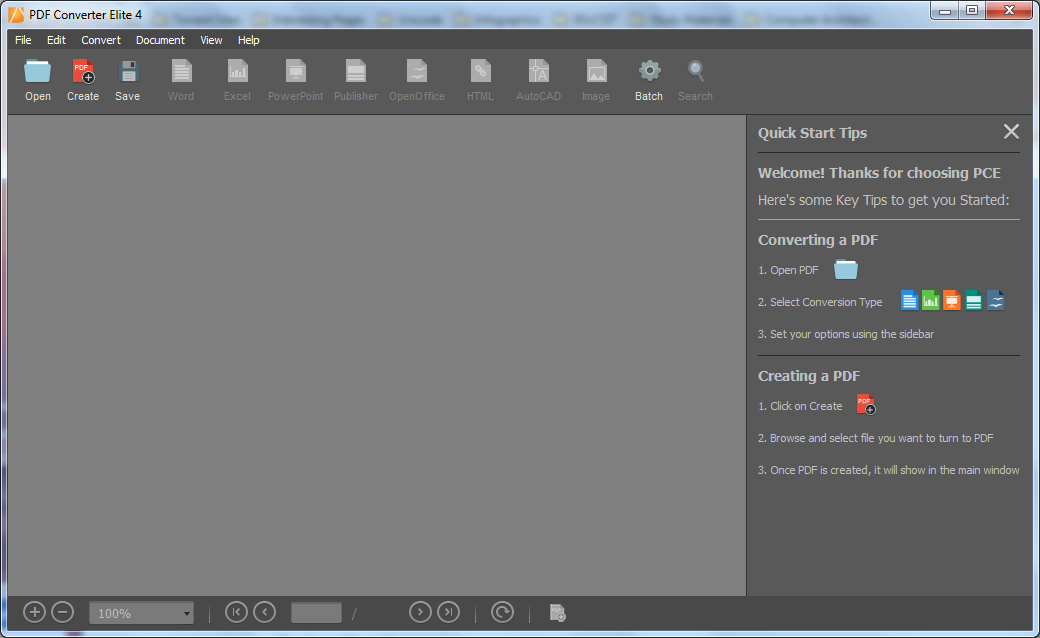Choose the HTML conversion icon
1040x638 pixels.
(x=480, y=72)
